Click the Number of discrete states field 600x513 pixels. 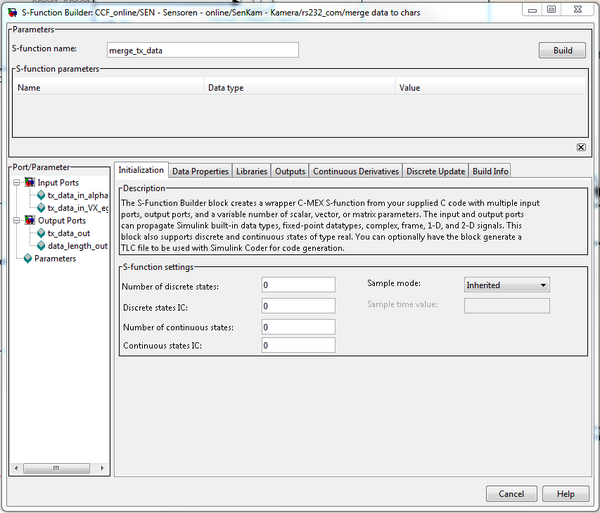click(297, 285)
